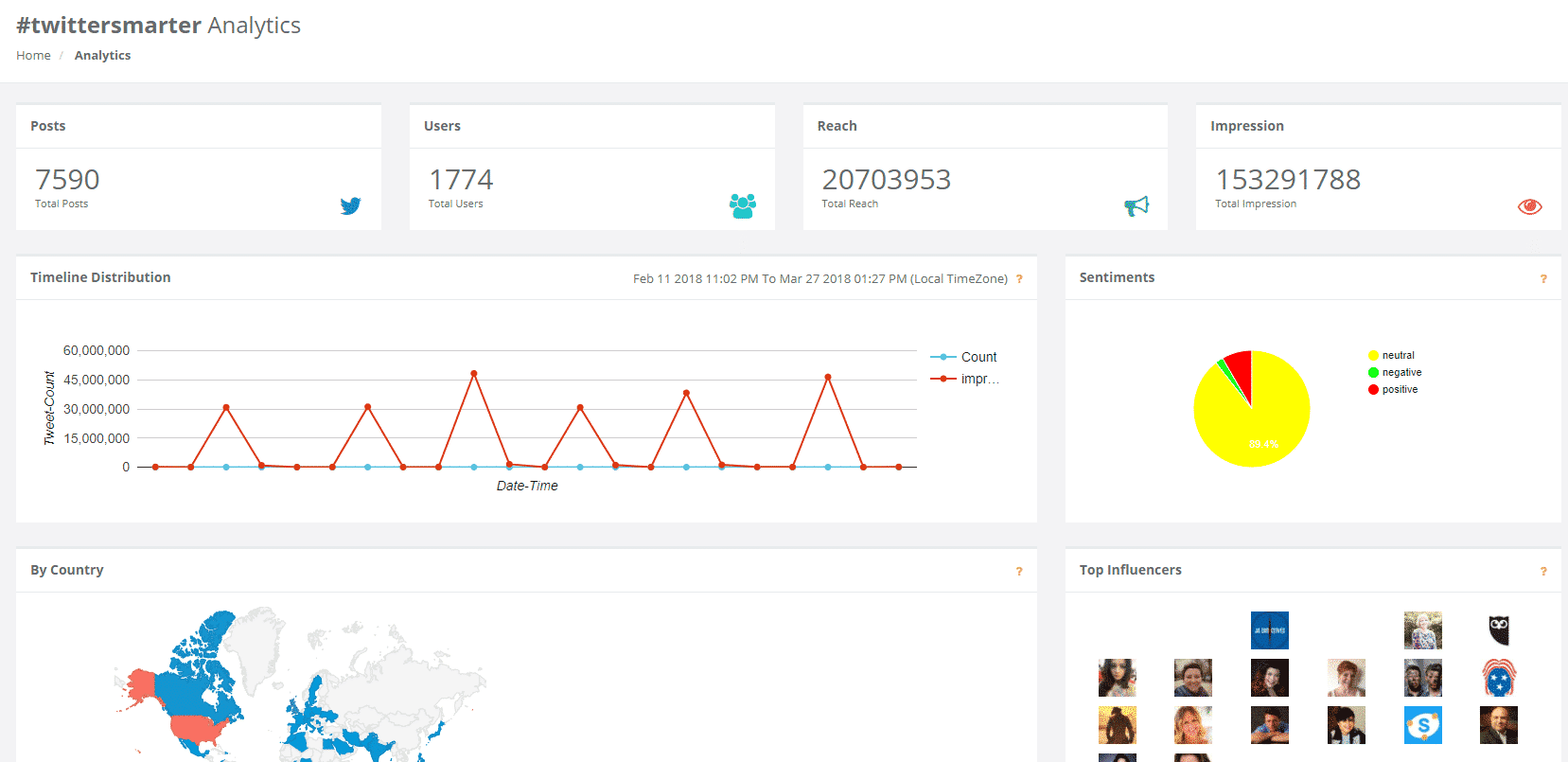Image resolution: width=1568 pixels, height=762 pixels.
Task: Click the 153291788 total impression value
Action: pyautogui.click(x=1288, y=179)
